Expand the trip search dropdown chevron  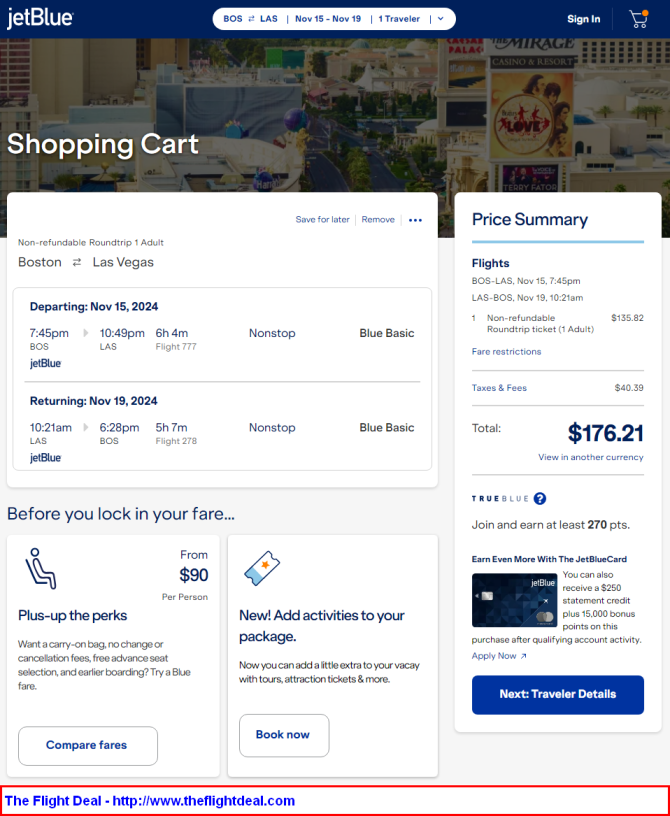coord(441,19)
